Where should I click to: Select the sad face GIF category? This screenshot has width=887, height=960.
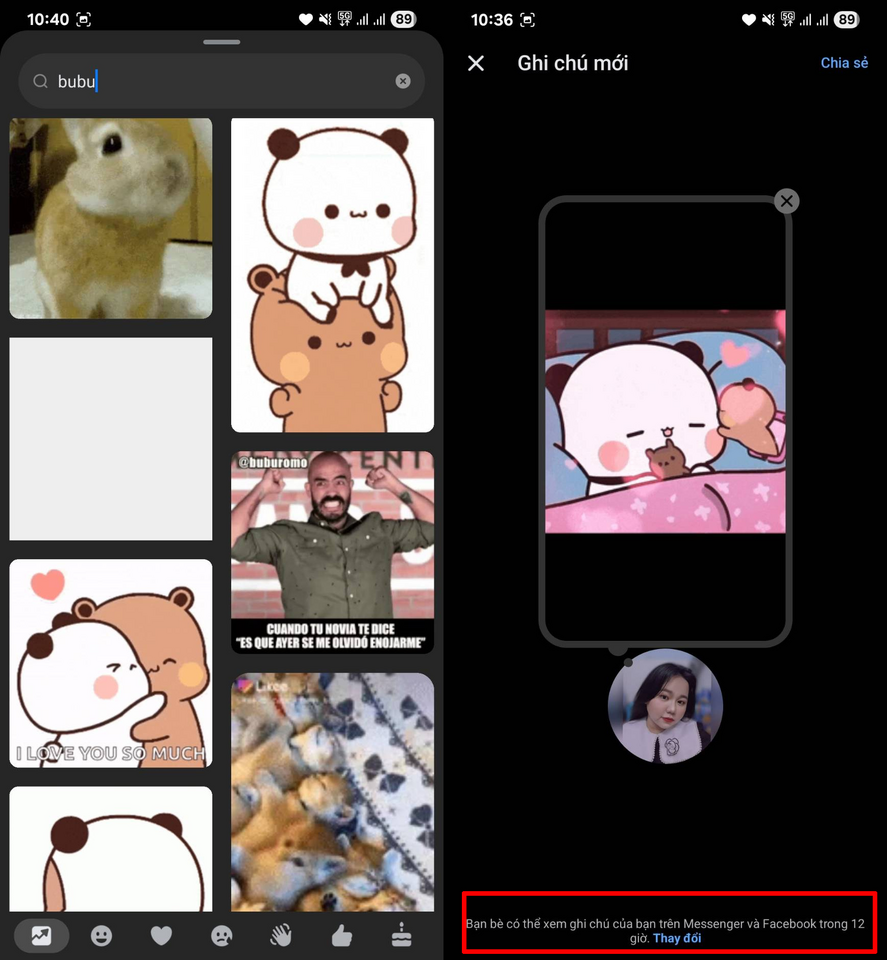click(x=221, y=936)
